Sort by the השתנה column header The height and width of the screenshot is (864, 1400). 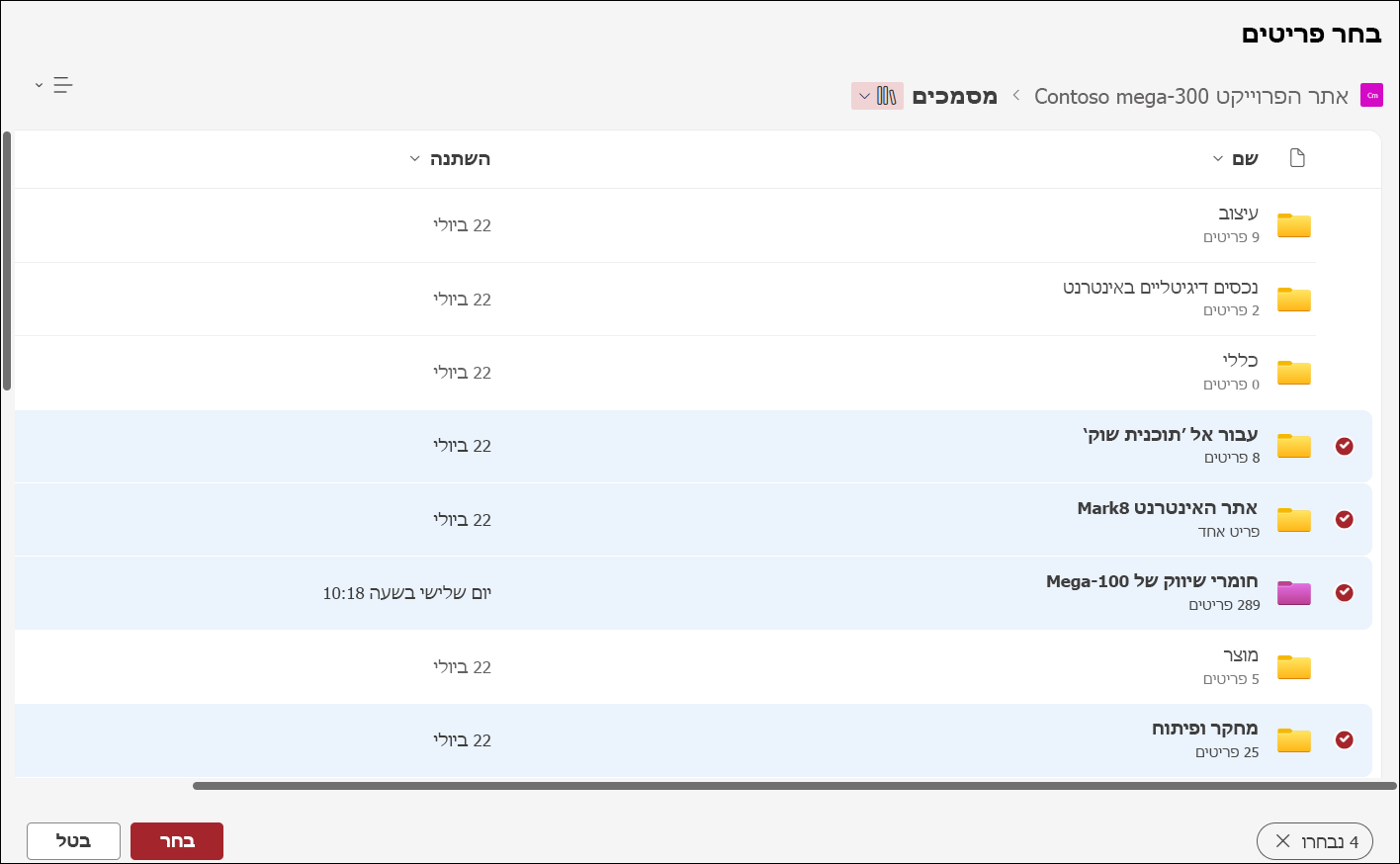point(450,159)
